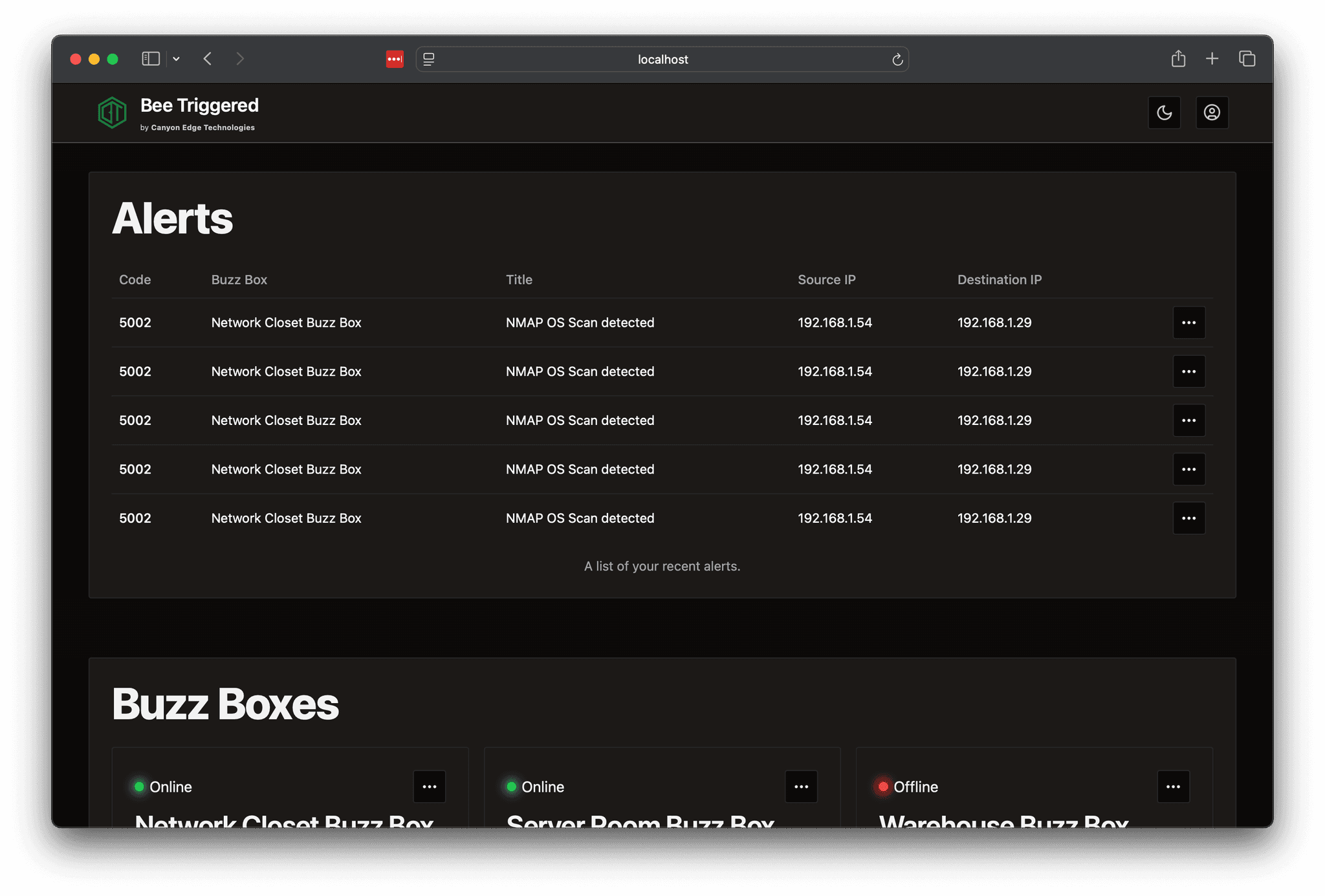The image size is (1325, 896).
Task: Click the Alerts heading
Action: [x=172, y=218]
